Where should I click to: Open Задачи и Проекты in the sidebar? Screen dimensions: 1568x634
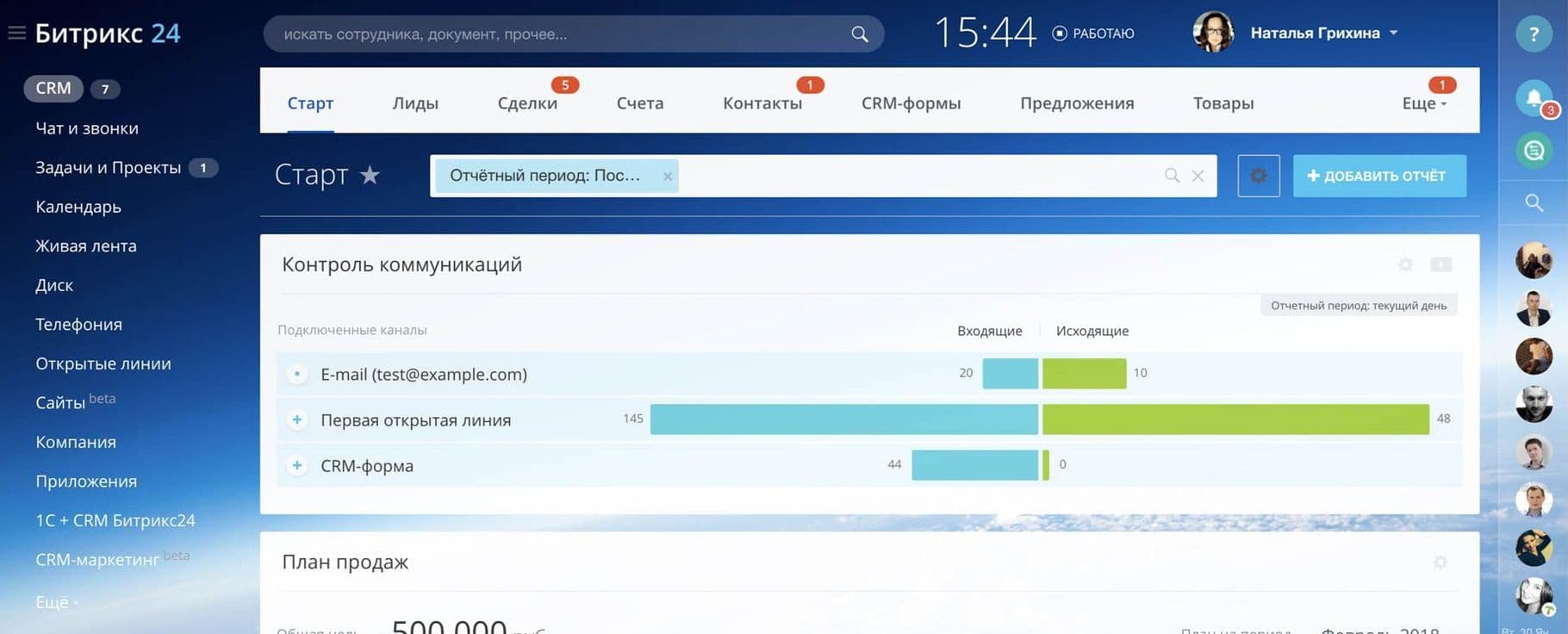click(109, 168)
